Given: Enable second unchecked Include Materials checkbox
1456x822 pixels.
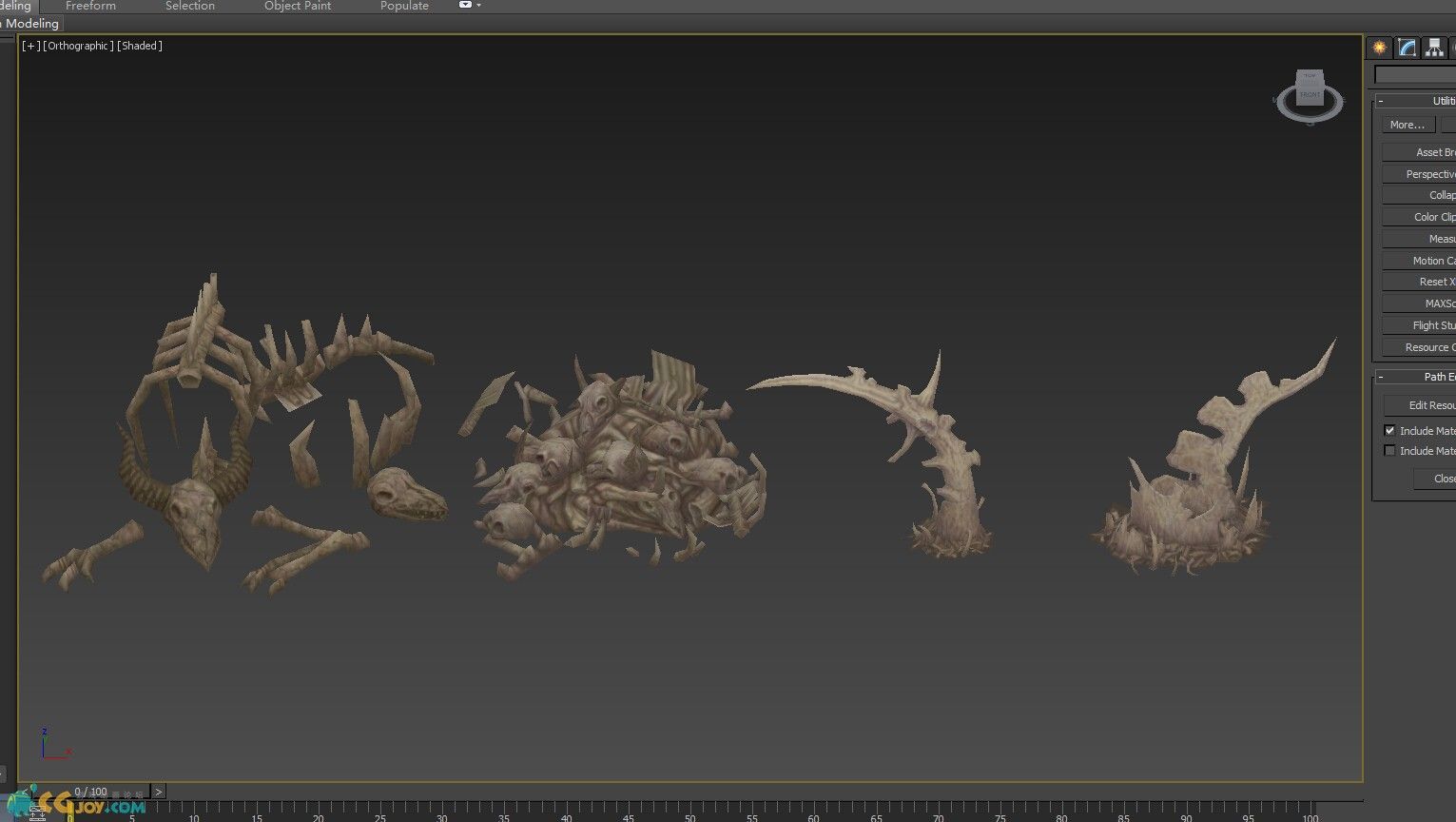Looking at the screenshot, I should [x=1389, y=451].
